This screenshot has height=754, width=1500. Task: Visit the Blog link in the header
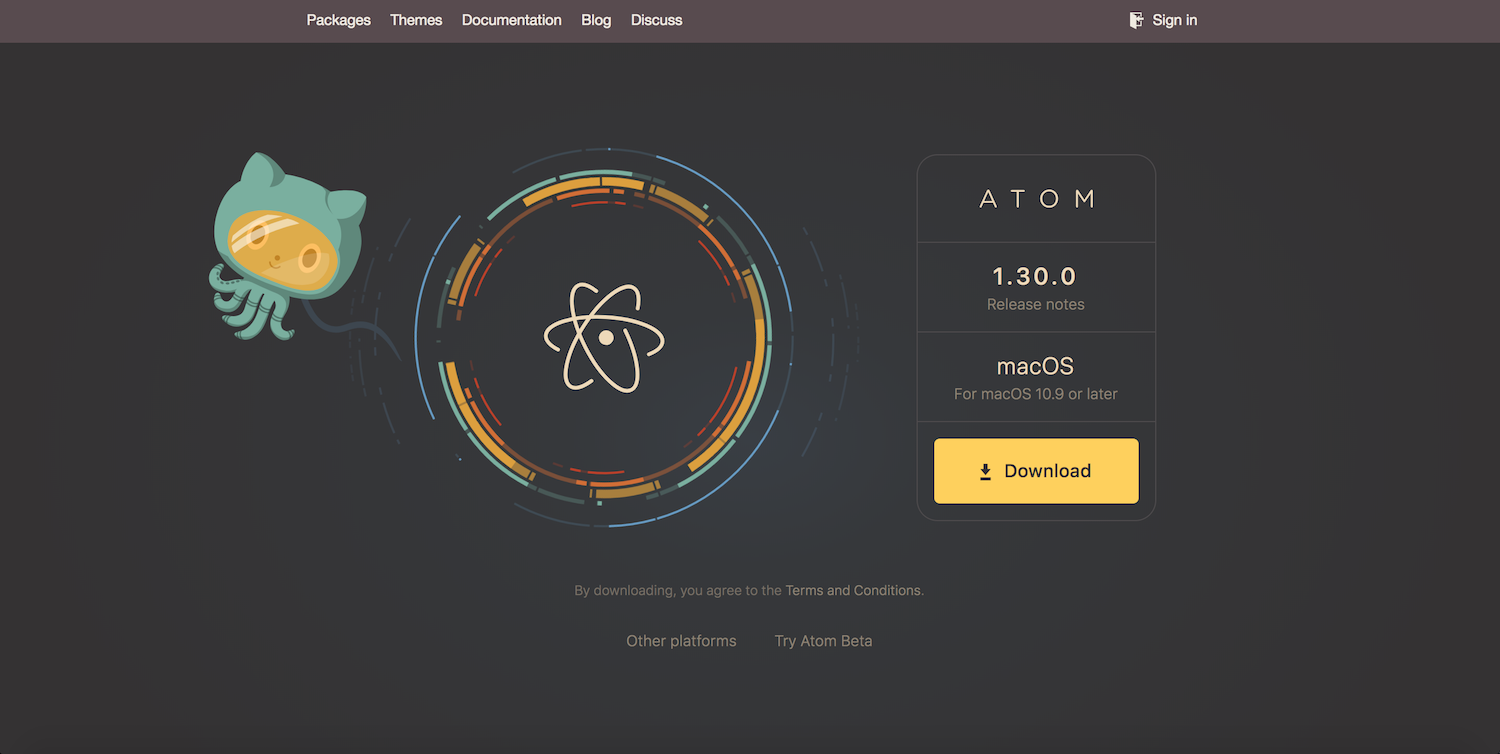[596, 20]
